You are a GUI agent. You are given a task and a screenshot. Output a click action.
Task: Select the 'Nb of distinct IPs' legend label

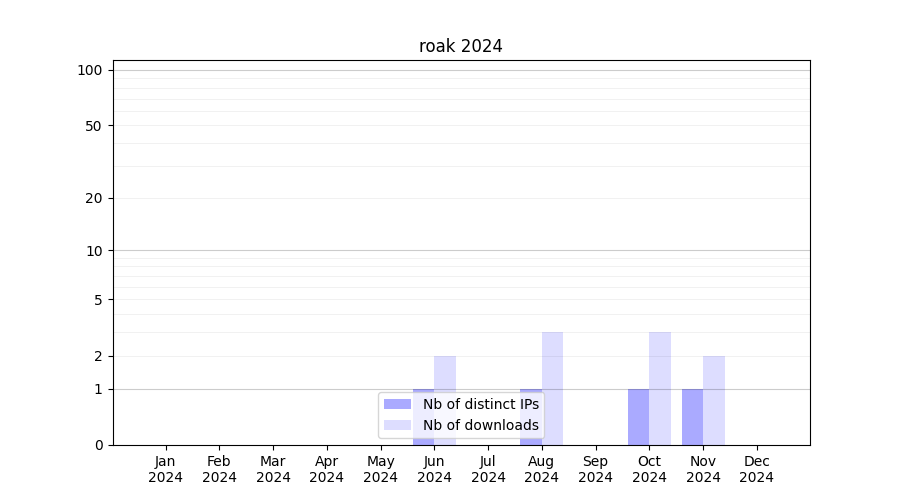point(480,404)
